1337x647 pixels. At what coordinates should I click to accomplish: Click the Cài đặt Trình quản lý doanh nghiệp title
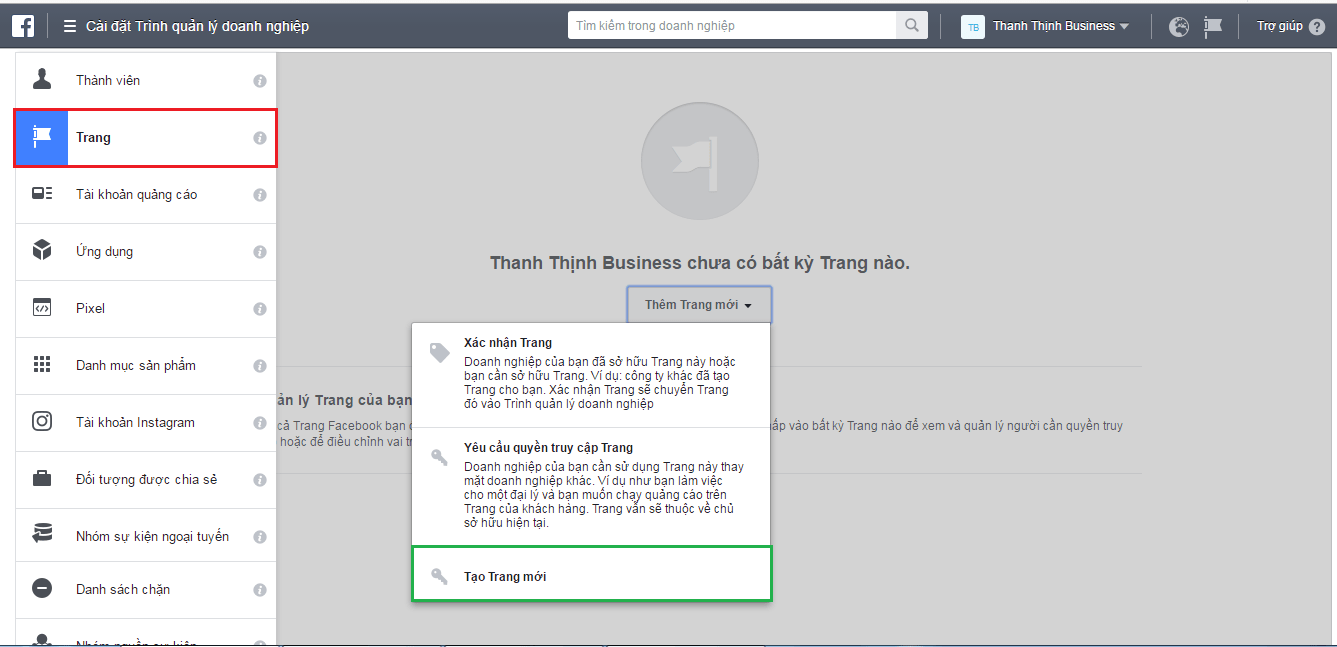coord(197,26)
